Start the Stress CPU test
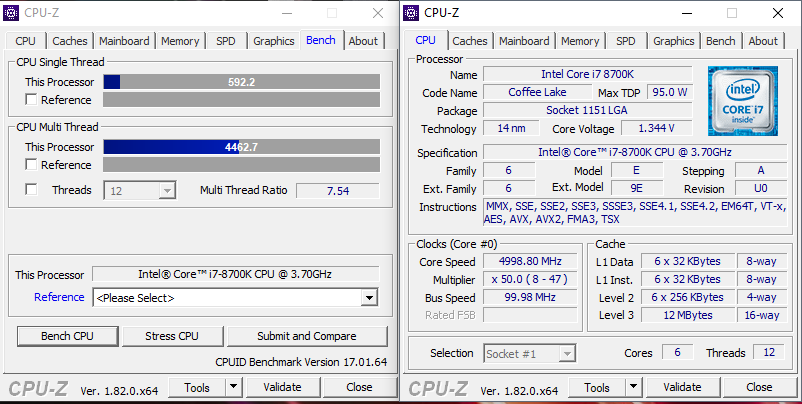Viewport: 802px width, 404px height. click(172, 336)
